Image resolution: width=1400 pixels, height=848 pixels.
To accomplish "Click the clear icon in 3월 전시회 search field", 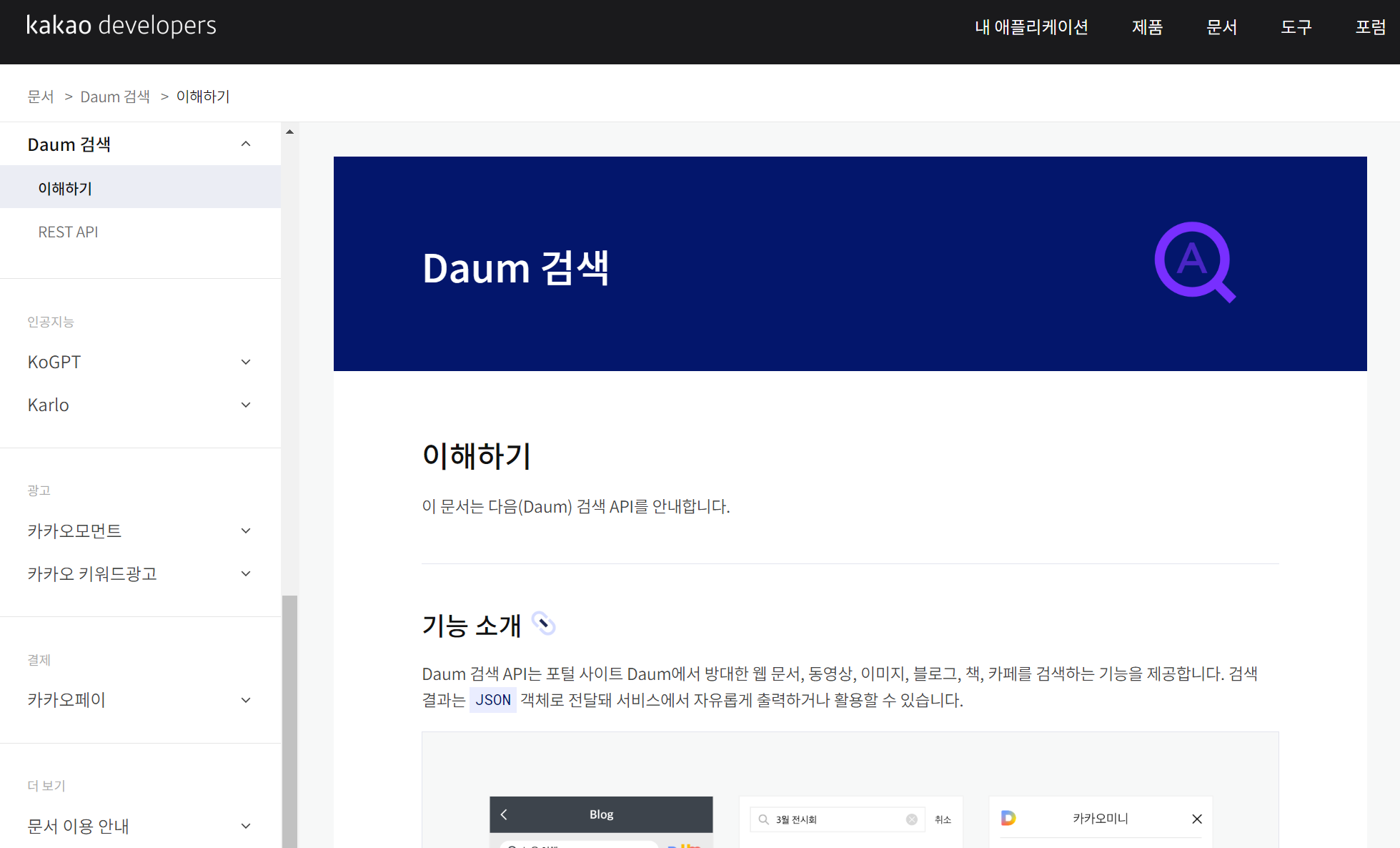I will click(912, 819).
